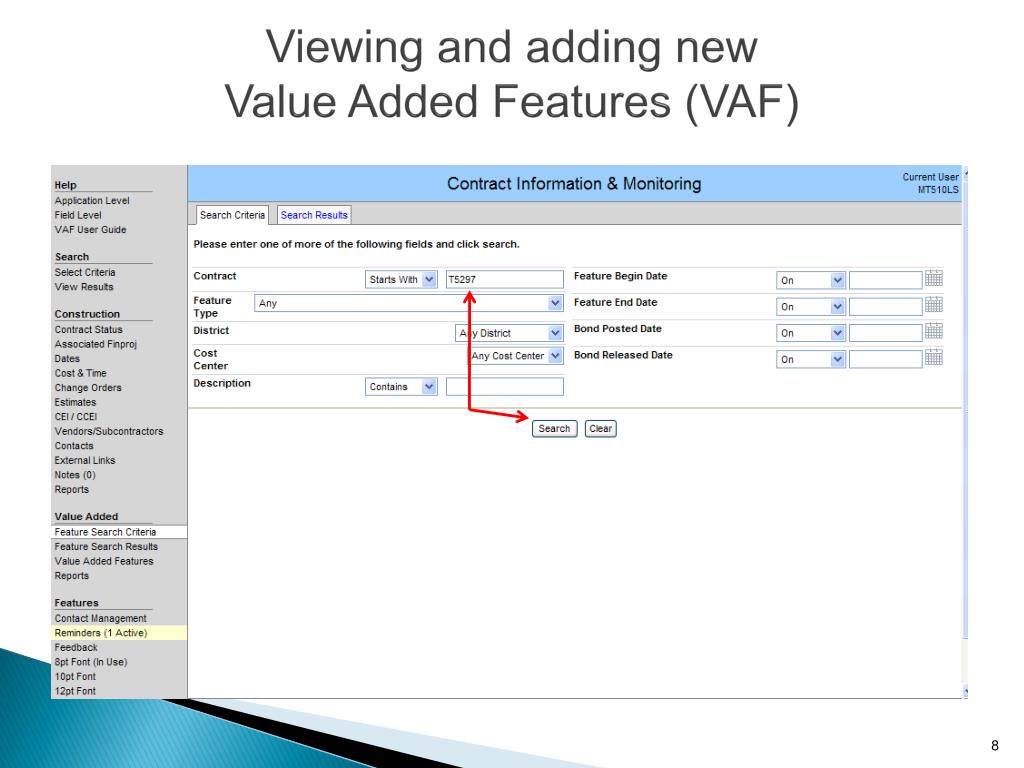Open the Feedback link
The image size is (1024, 768).
point(76,647)
